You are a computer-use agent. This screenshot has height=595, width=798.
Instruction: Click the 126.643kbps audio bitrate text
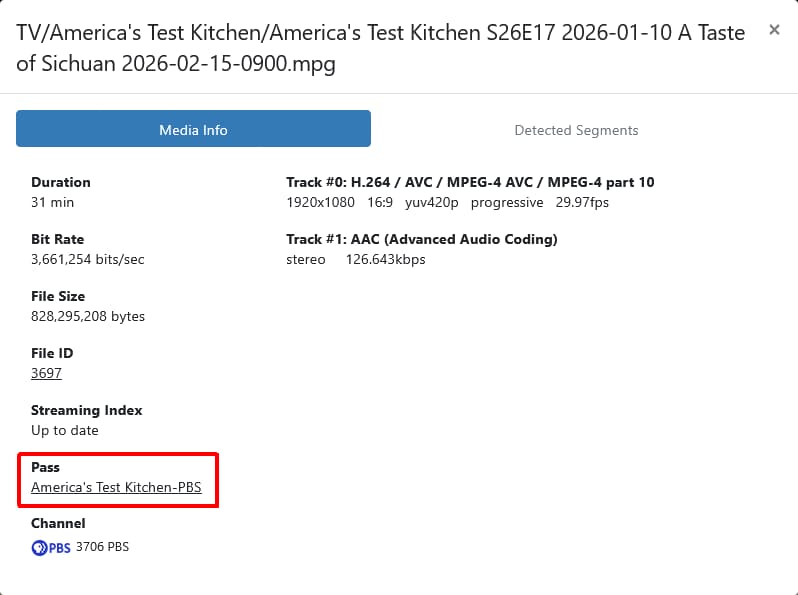coord(385,259)
